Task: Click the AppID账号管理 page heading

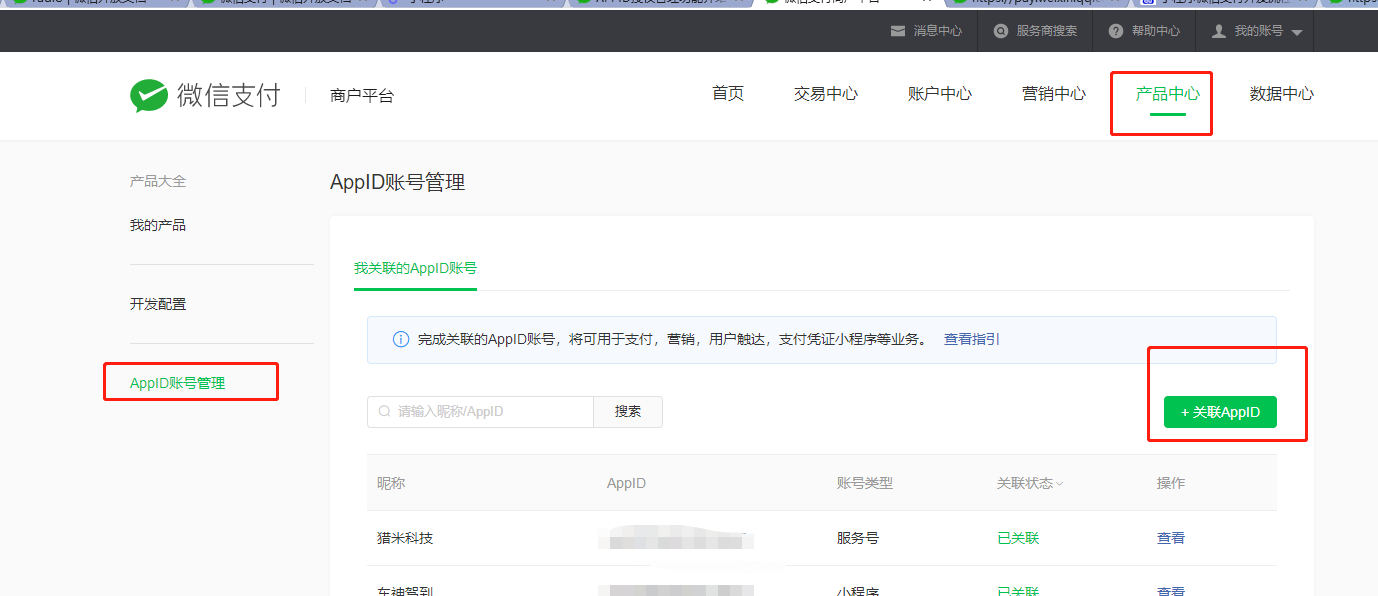Action: pyautogui.click(x=397, y=182)
